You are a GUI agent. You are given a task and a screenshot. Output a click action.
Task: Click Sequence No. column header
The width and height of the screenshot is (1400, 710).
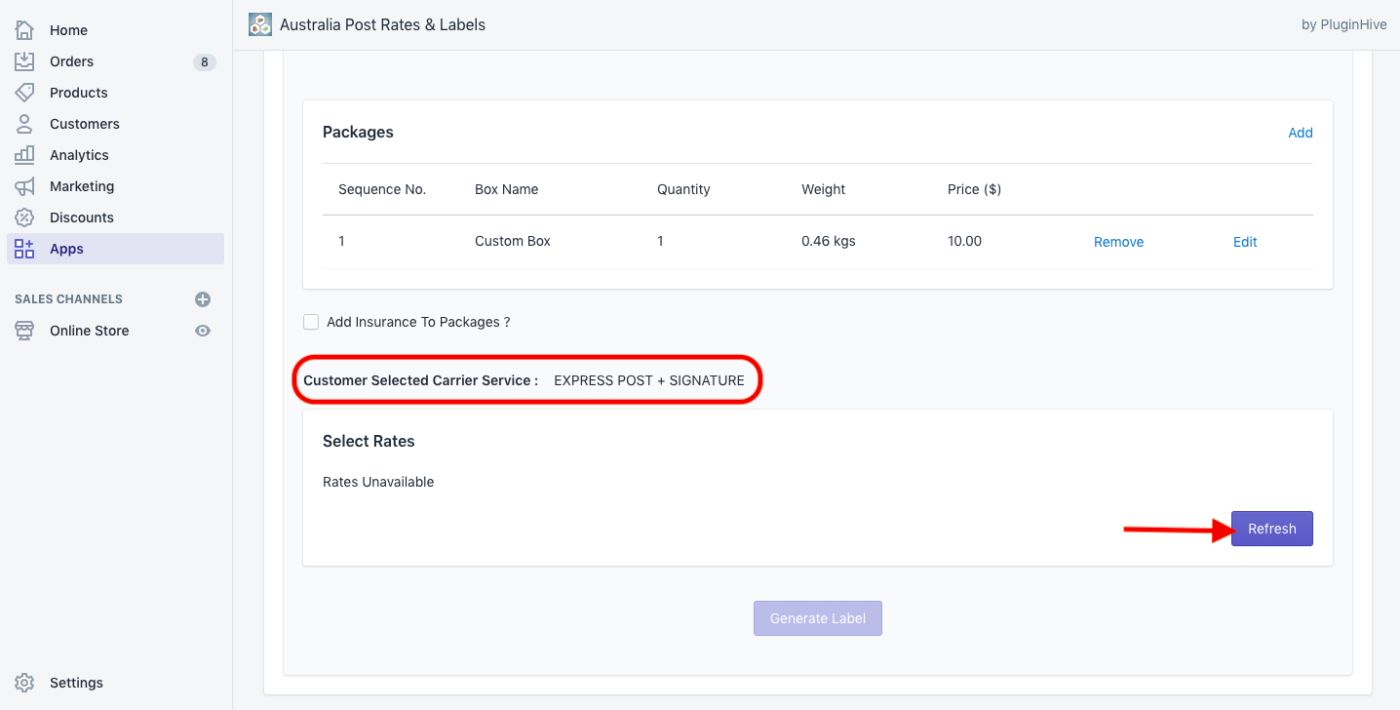click(x=382, y=189)
